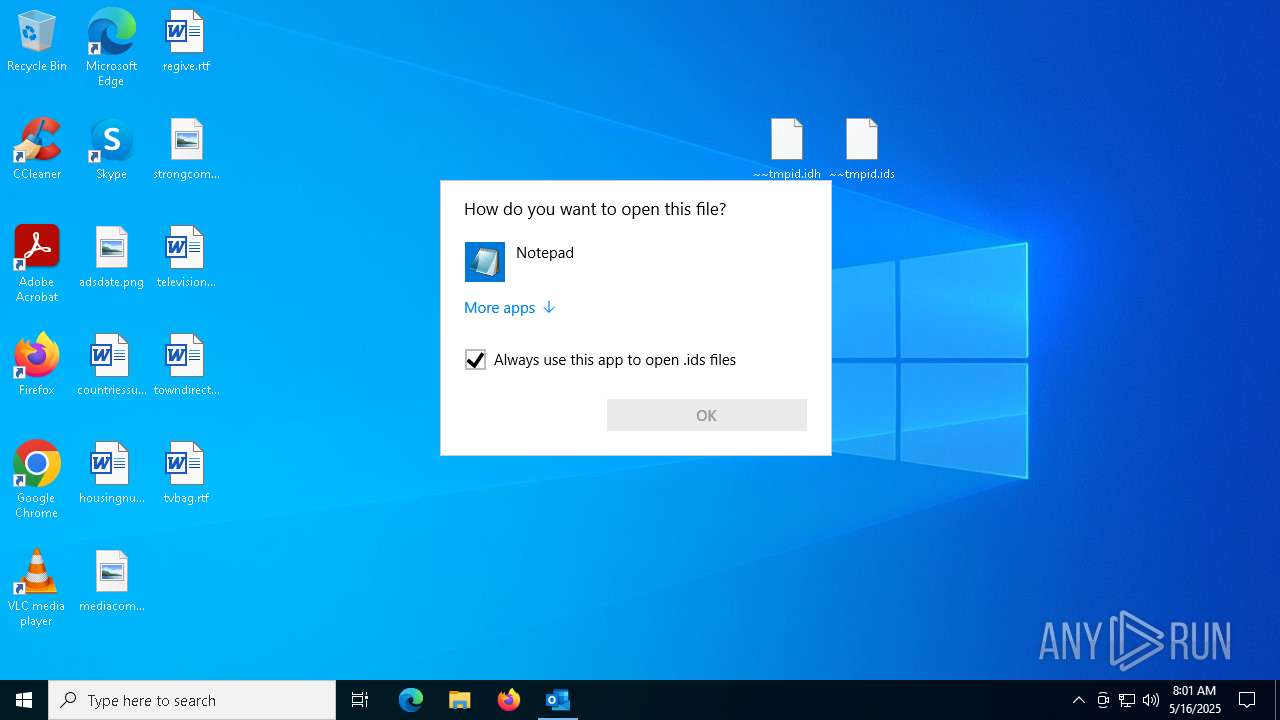Image resolution: width=1280 pixels, height=720 pixels.
Task: Switch to Outlook in the taskbar
Action: pyautogui.click(x=558, y=700)
